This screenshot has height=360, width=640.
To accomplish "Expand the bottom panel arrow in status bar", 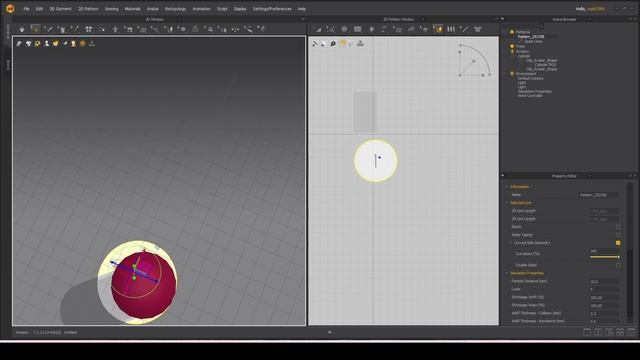I will [330, 332].
